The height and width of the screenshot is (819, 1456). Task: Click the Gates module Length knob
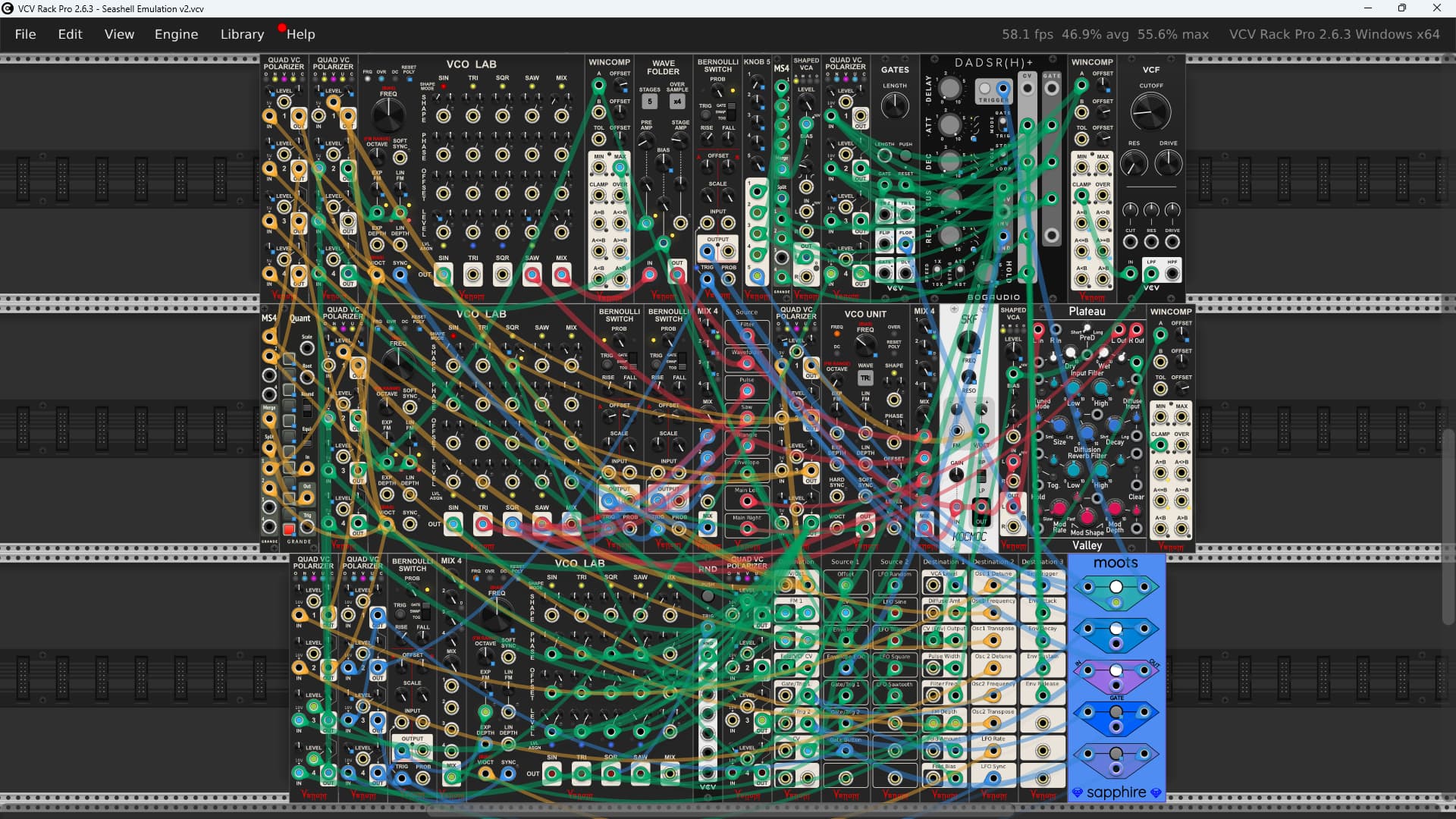[895, 106]
